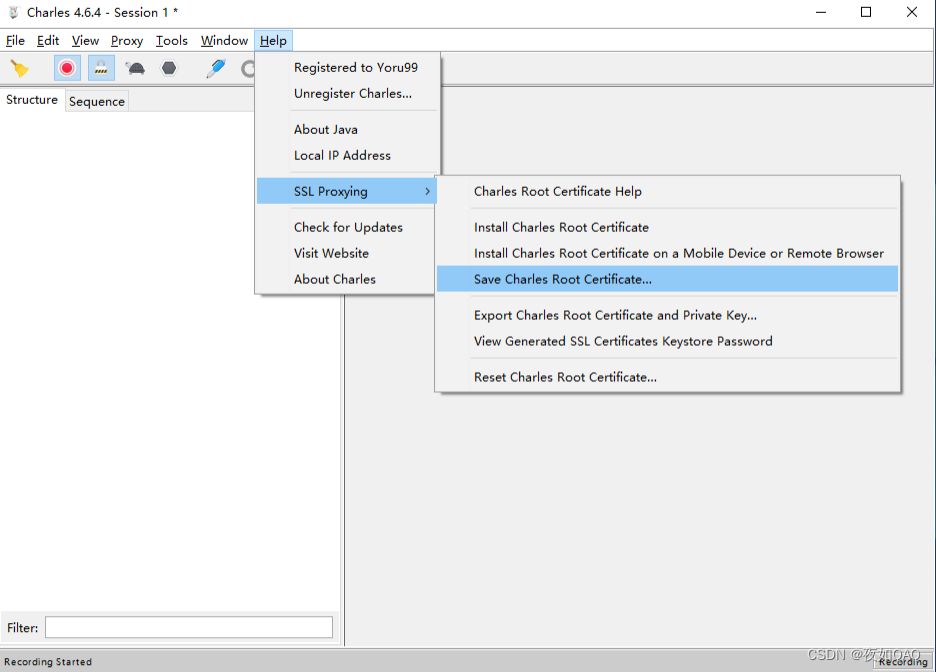936x672 pixels.
Task: Select About Java
Action: coord(348,130)
